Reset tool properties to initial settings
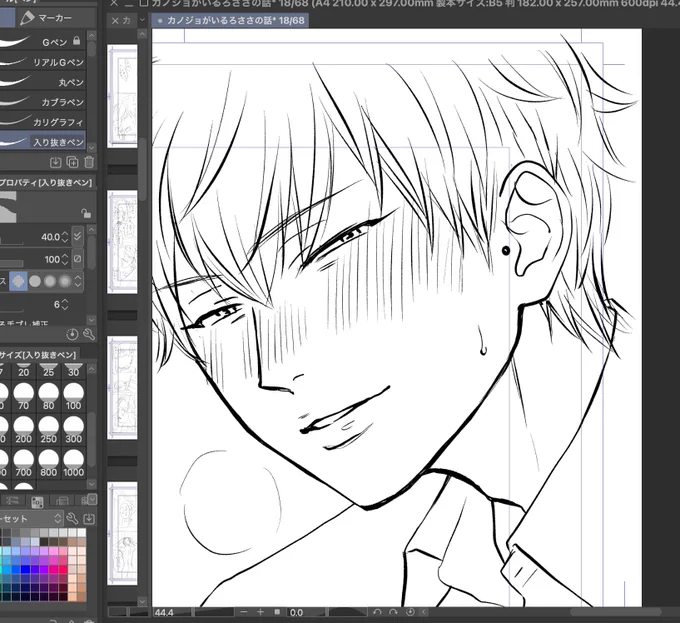 click(72, 334)
